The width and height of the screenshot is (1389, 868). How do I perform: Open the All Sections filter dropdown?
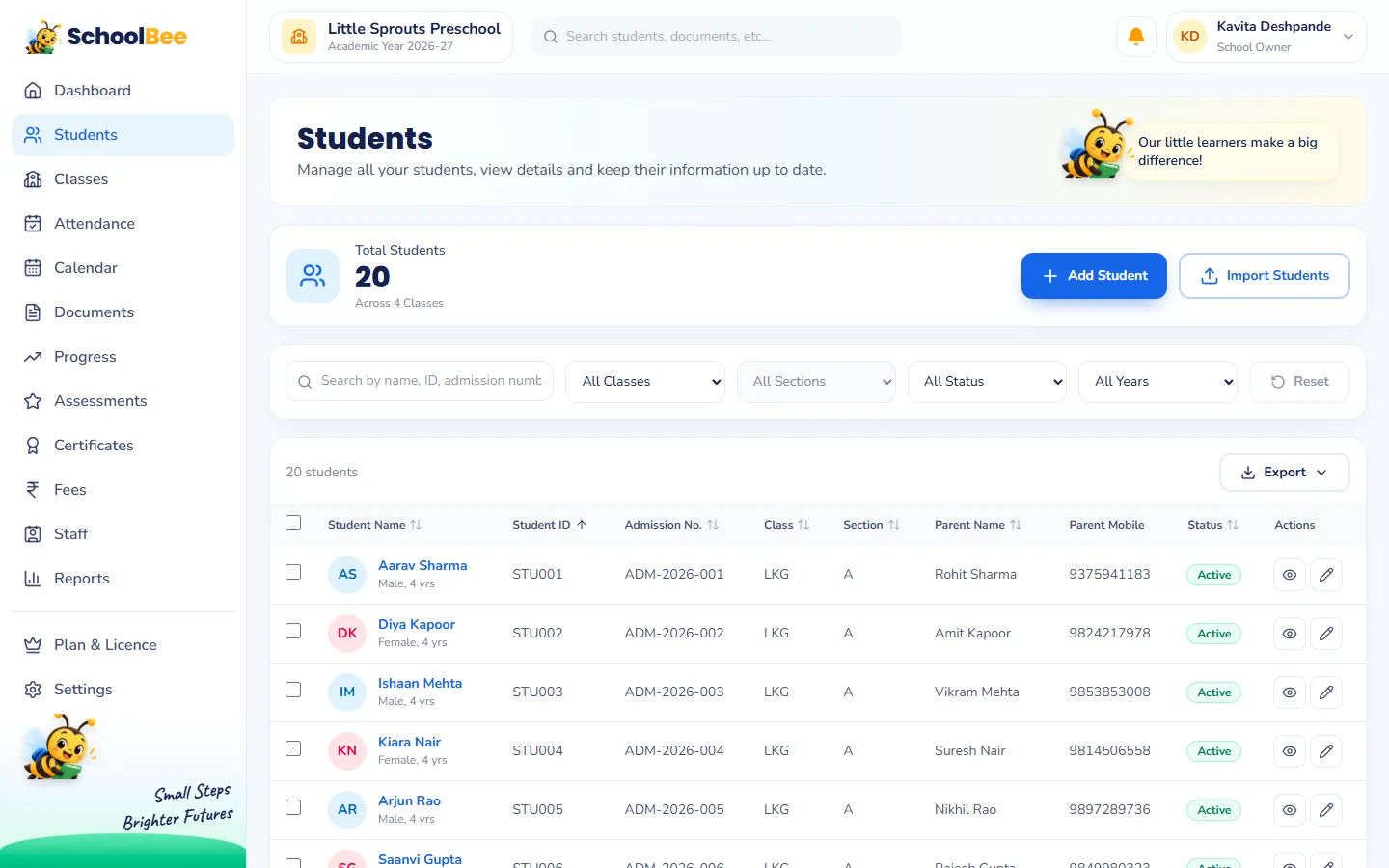pos(816,382)
